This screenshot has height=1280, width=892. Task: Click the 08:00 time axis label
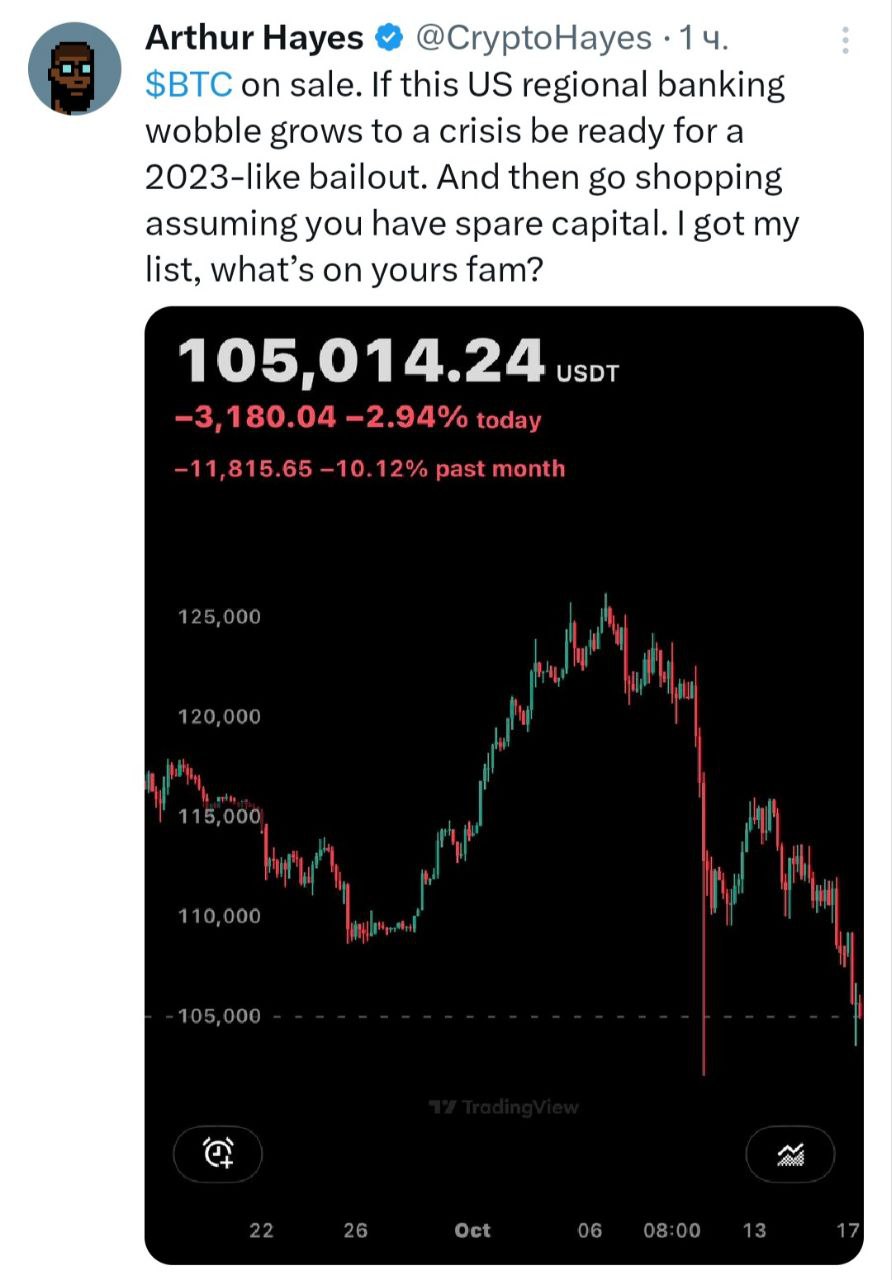click(x=671, y=1231)
